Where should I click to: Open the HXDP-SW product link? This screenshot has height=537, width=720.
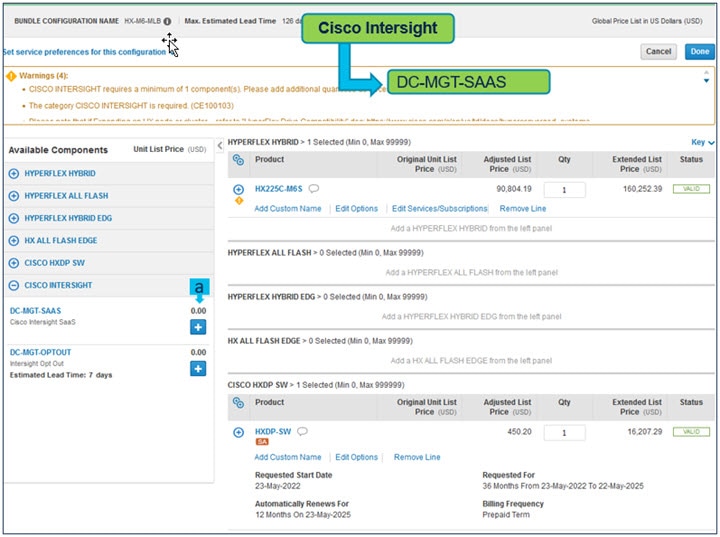click(273, 432)
